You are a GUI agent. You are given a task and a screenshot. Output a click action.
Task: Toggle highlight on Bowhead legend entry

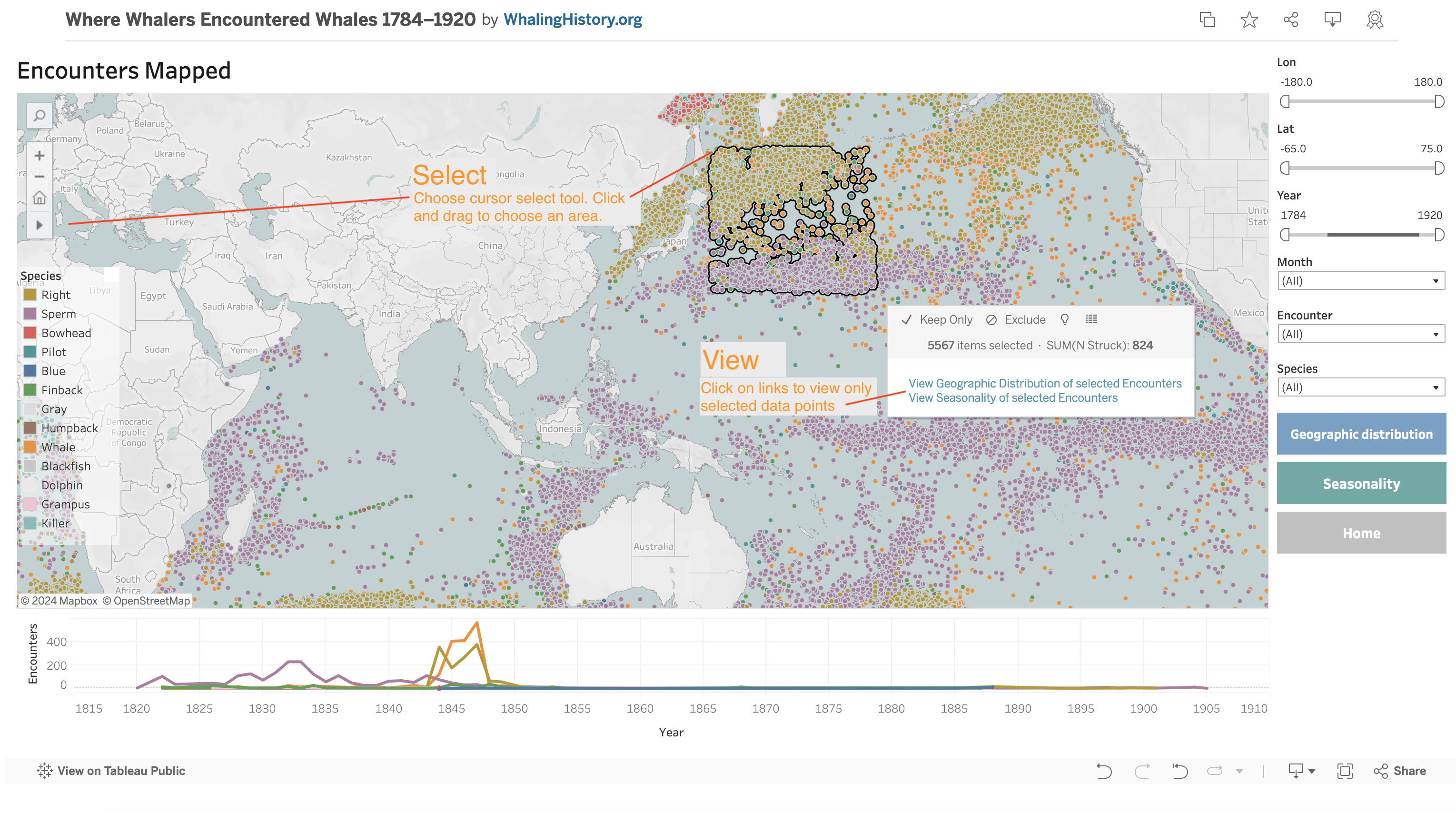(66, 333)
